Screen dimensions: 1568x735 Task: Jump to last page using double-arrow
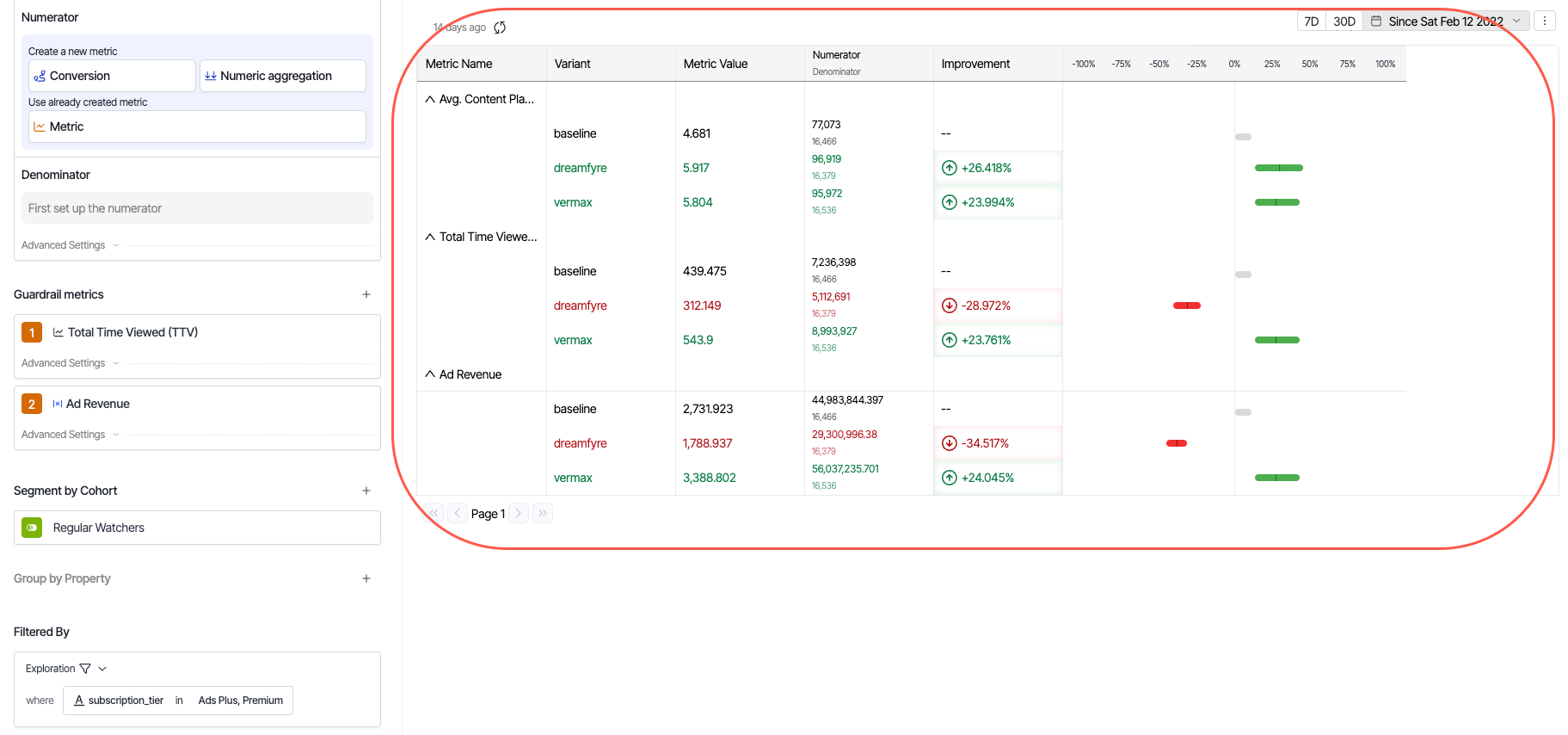click(543, 513)
